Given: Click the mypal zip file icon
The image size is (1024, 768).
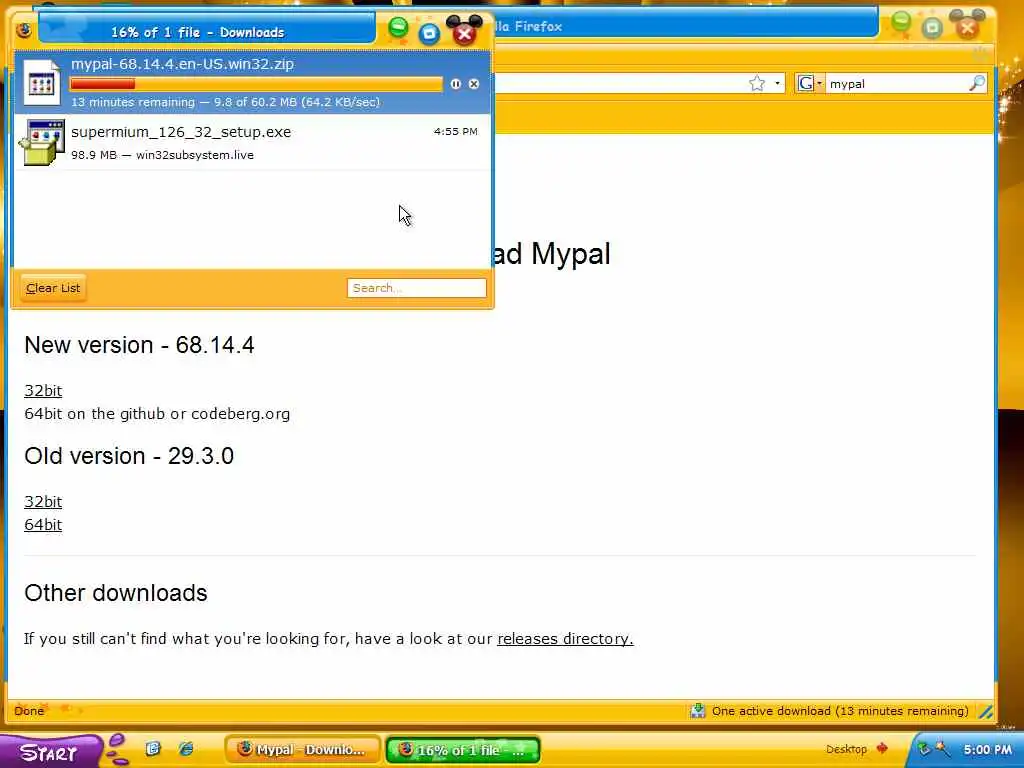Looking at the screenshot, I should point(42,82).
